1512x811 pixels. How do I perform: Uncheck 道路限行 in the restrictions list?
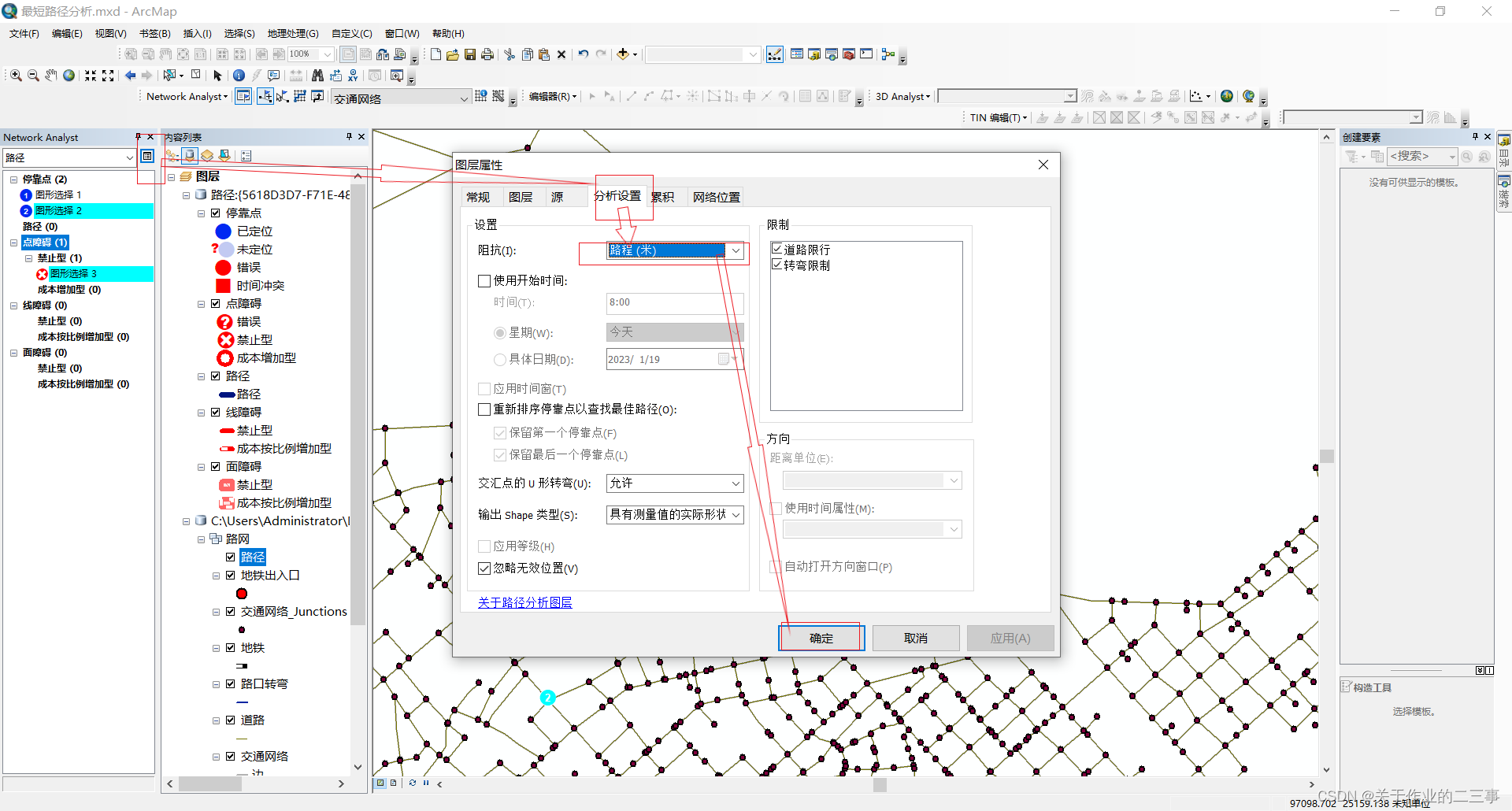tap(777, 249)
